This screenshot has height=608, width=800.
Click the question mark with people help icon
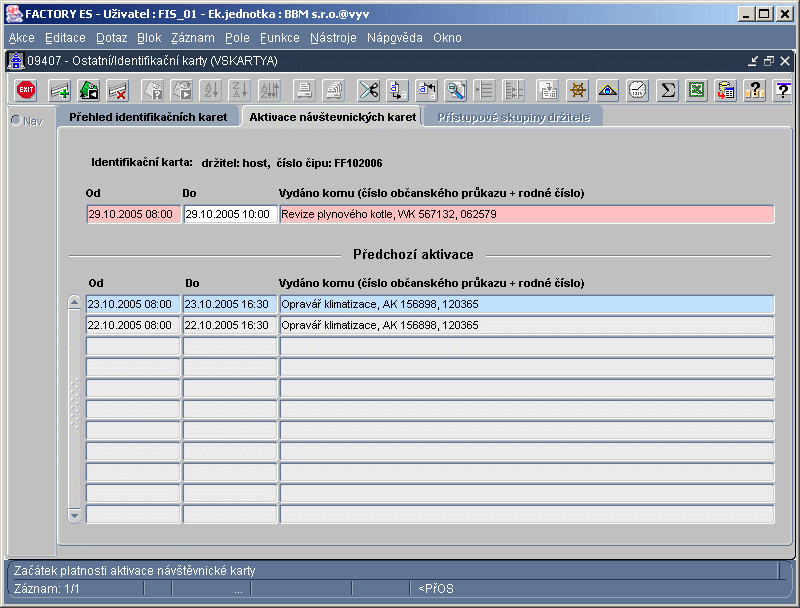pyautogui.click(x=755, y=90)
